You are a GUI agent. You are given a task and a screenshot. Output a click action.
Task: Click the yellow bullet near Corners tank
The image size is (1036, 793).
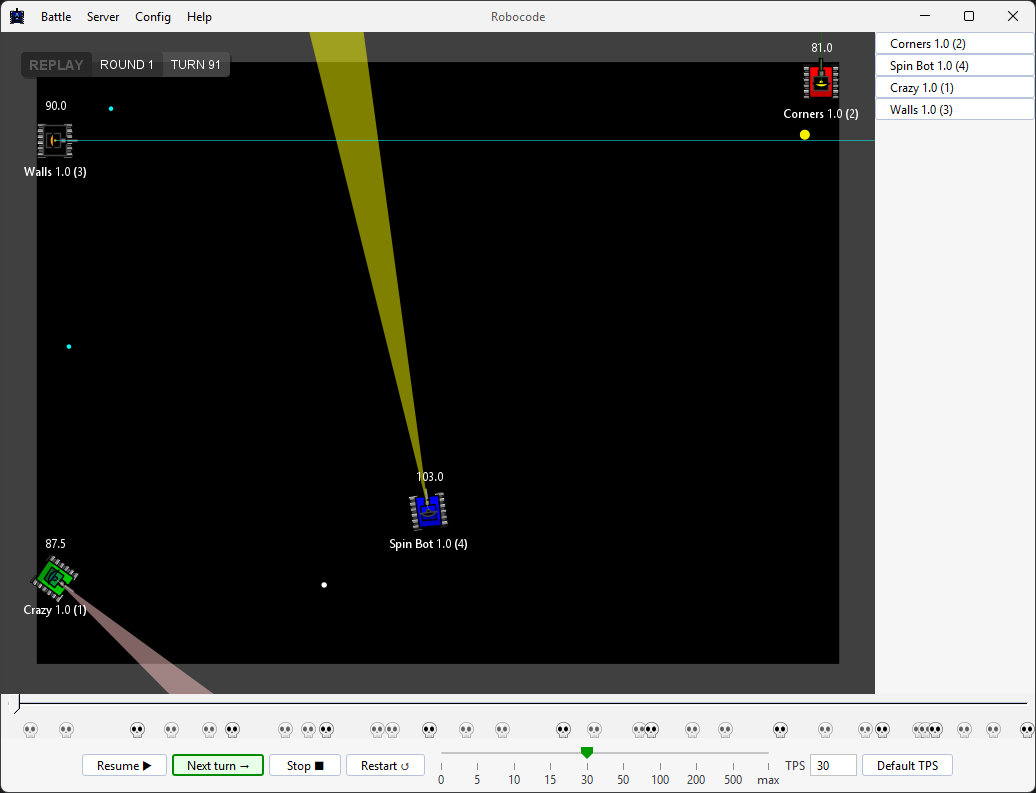point(804,135)
